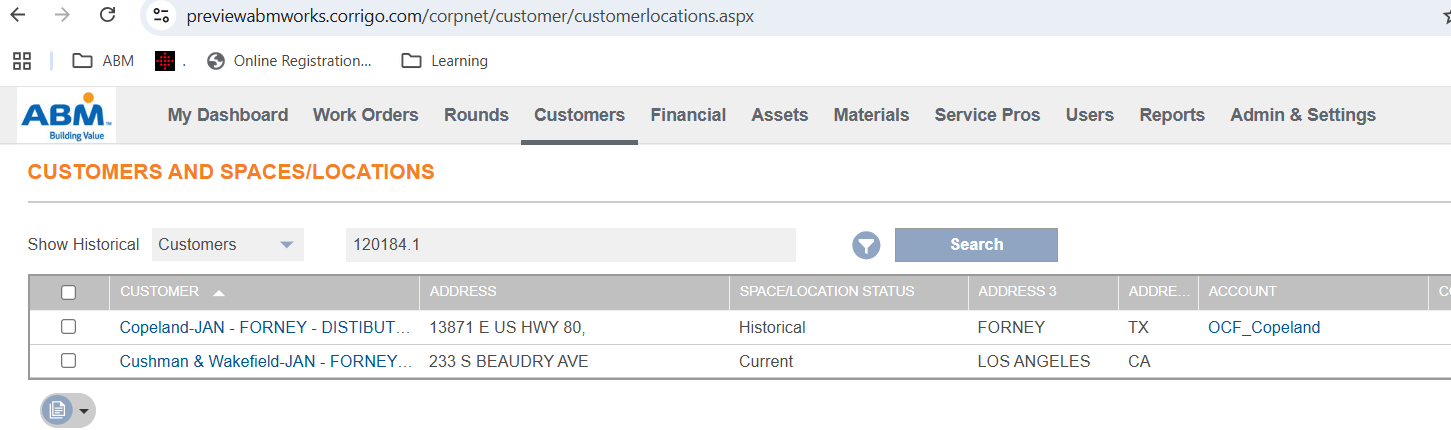Sort by the CUSTOMER column arrow
The width and height of the screenshot is (1451, 430).
tap(219, 292)
